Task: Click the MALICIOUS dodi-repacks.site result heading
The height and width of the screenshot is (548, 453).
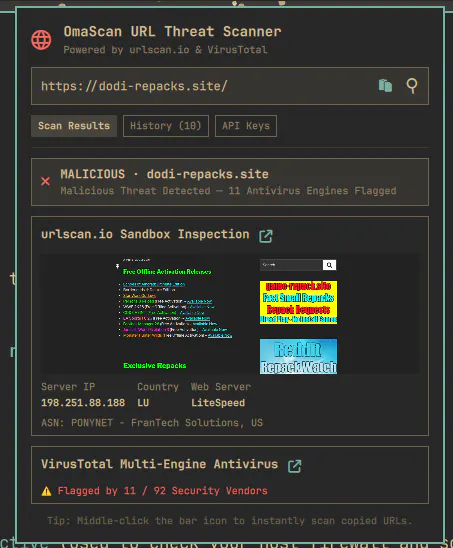Action: [164, 174]
